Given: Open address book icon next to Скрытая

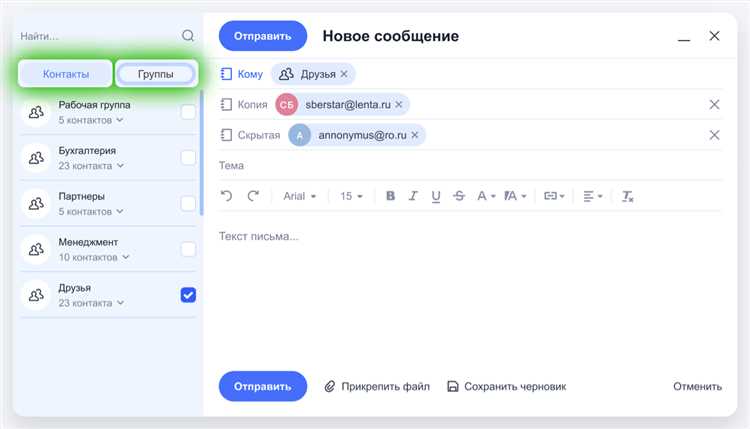Looking at the screenshot, I should 226,135.
